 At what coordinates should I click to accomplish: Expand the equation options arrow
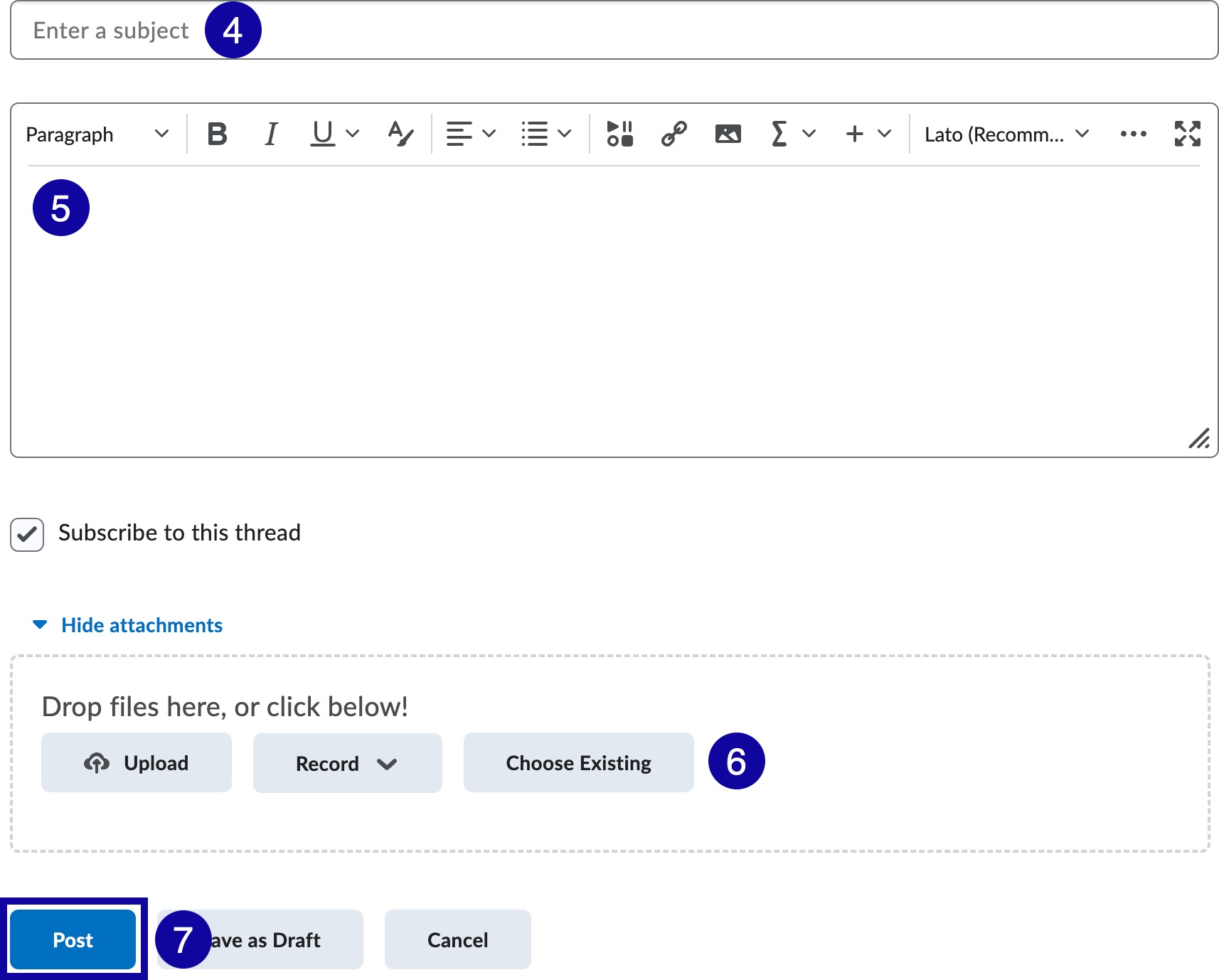point(809,134)
